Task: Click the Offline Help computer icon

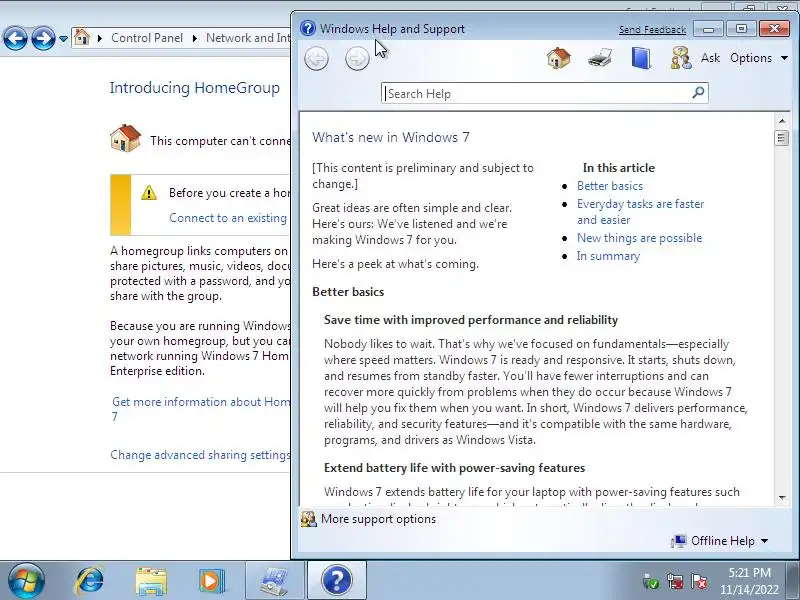Action: 679,541
